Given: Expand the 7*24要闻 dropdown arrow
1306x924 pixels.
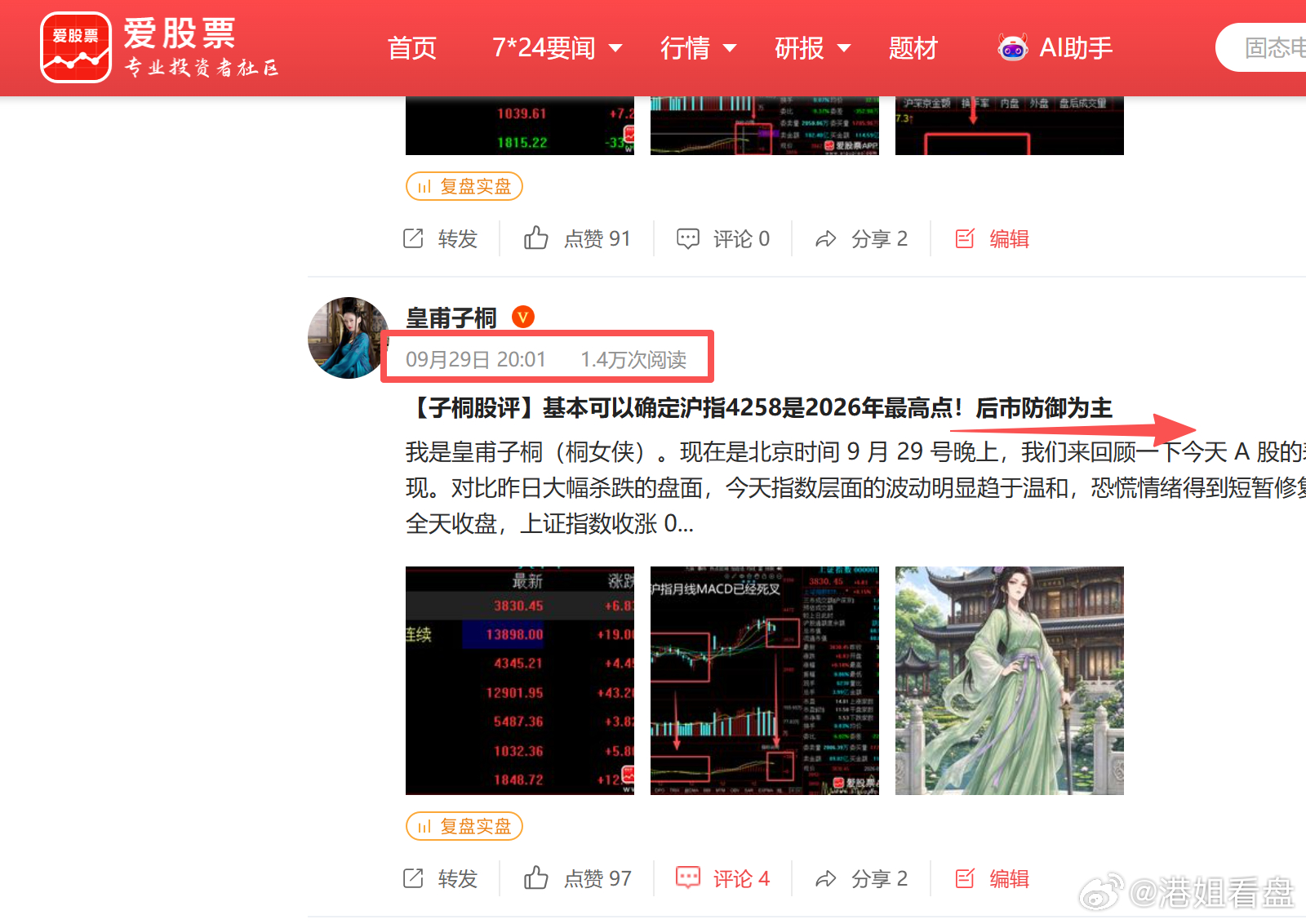Looking at the screenshot, I should [616, 48].
